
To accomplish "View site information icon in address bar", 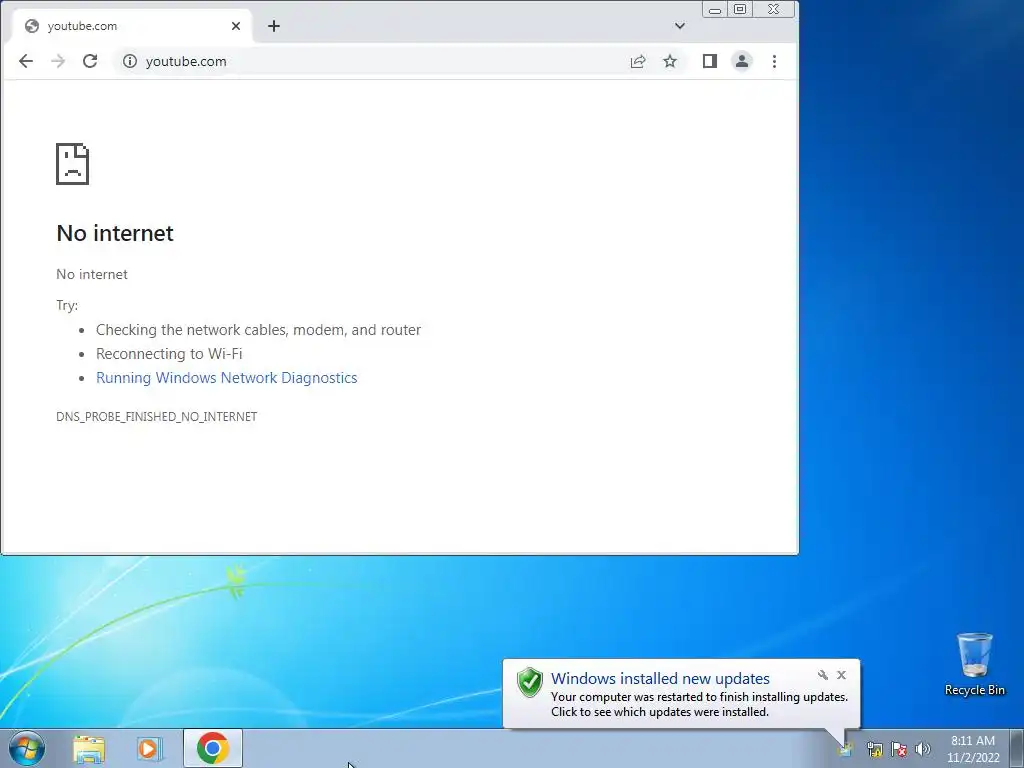I will point(130,61).
